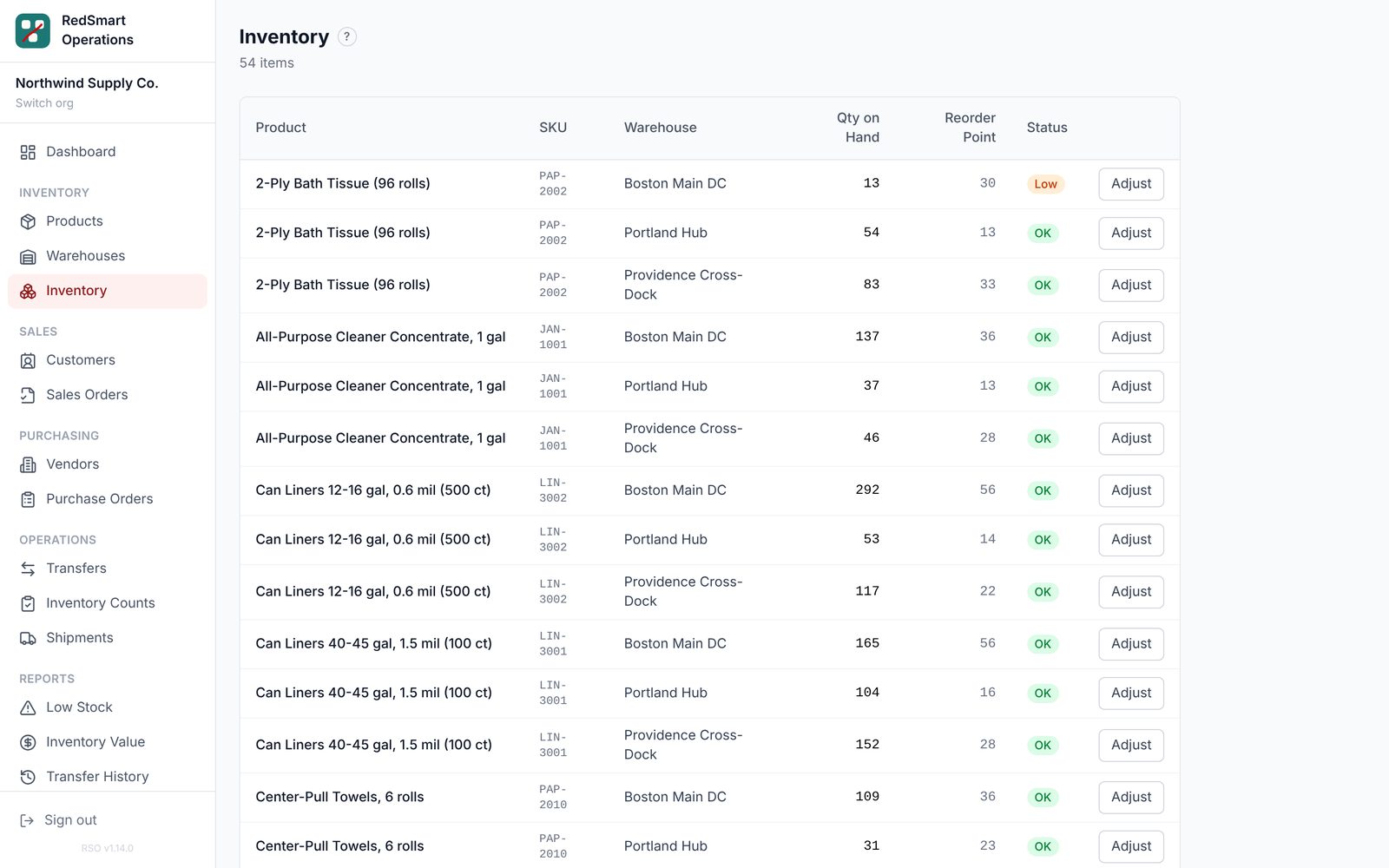Open Purchase Orders in sidebar

click(108, 499)
